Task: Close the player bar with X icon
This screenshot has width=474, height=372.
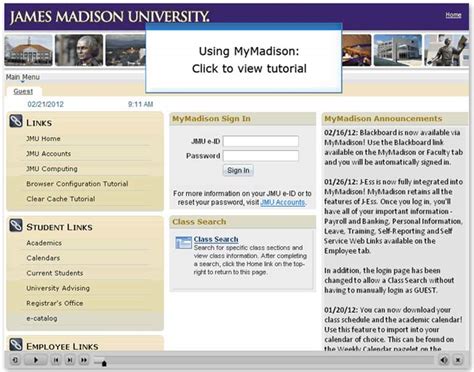Action: click(x=458, y=360)
